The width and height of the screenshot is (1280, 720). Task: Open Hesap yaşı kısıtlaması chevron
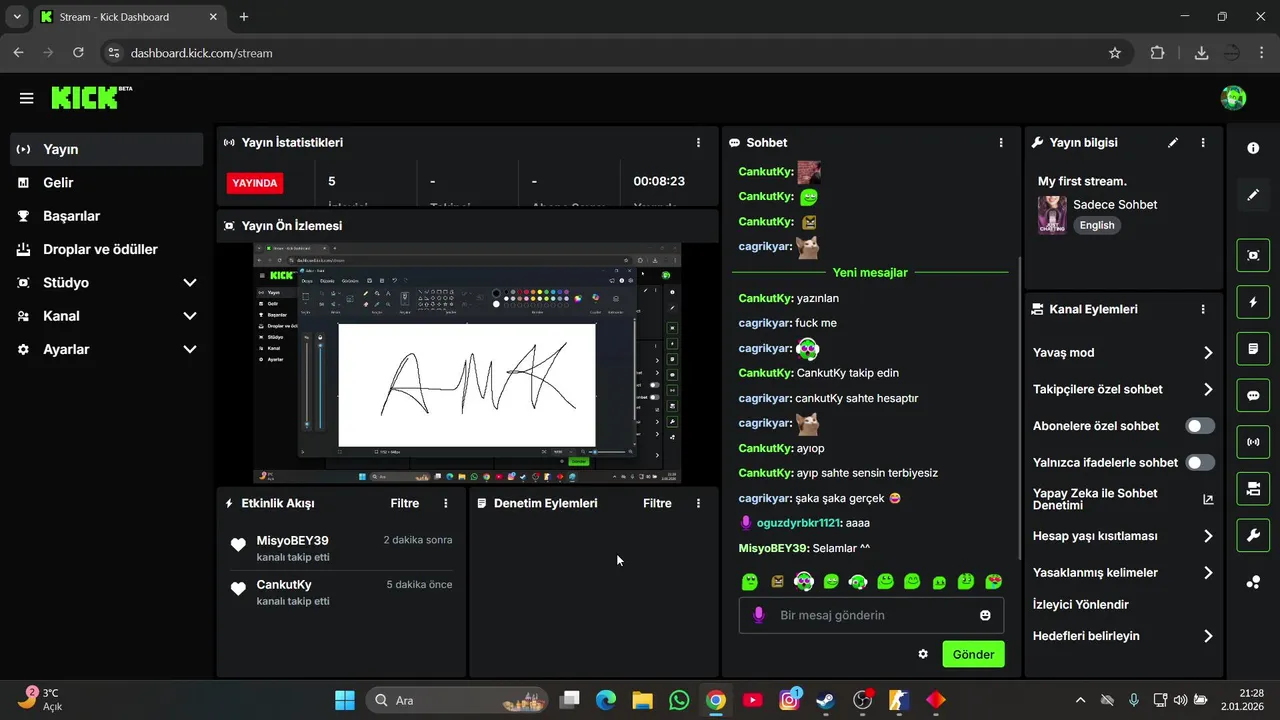tap(1208, 536)
